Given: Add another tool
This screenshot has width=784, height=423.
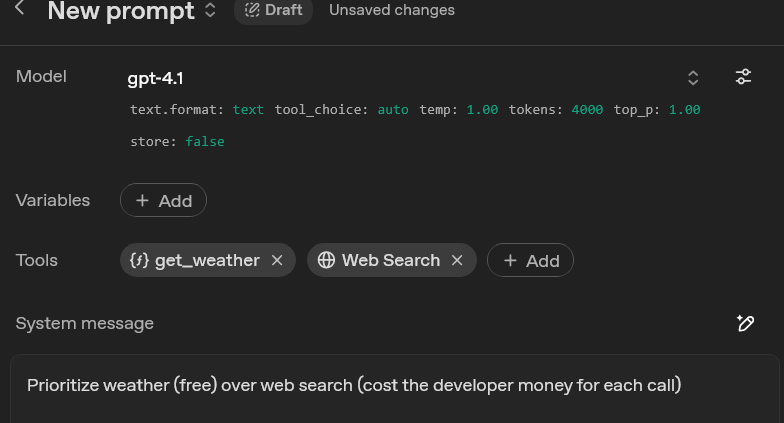Looking at the screenshot, I should tap(530, 260).
